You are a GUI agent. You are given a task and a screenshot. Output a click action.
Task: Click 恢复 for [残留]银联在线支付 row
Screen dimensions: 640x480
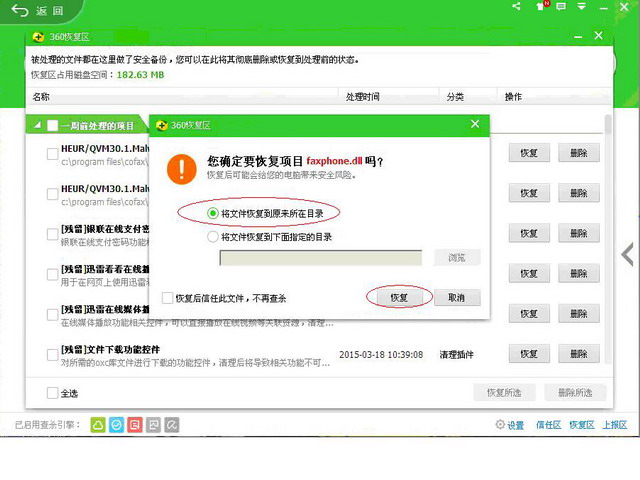click(529, 233)
